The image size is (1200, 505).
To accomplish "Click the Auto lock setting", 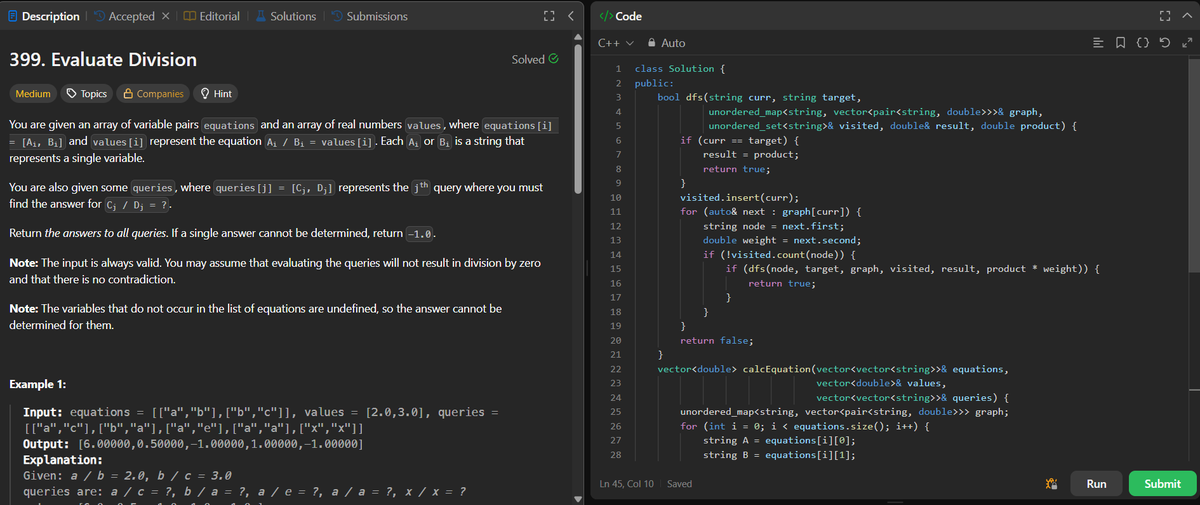I will tap(667, 43).
